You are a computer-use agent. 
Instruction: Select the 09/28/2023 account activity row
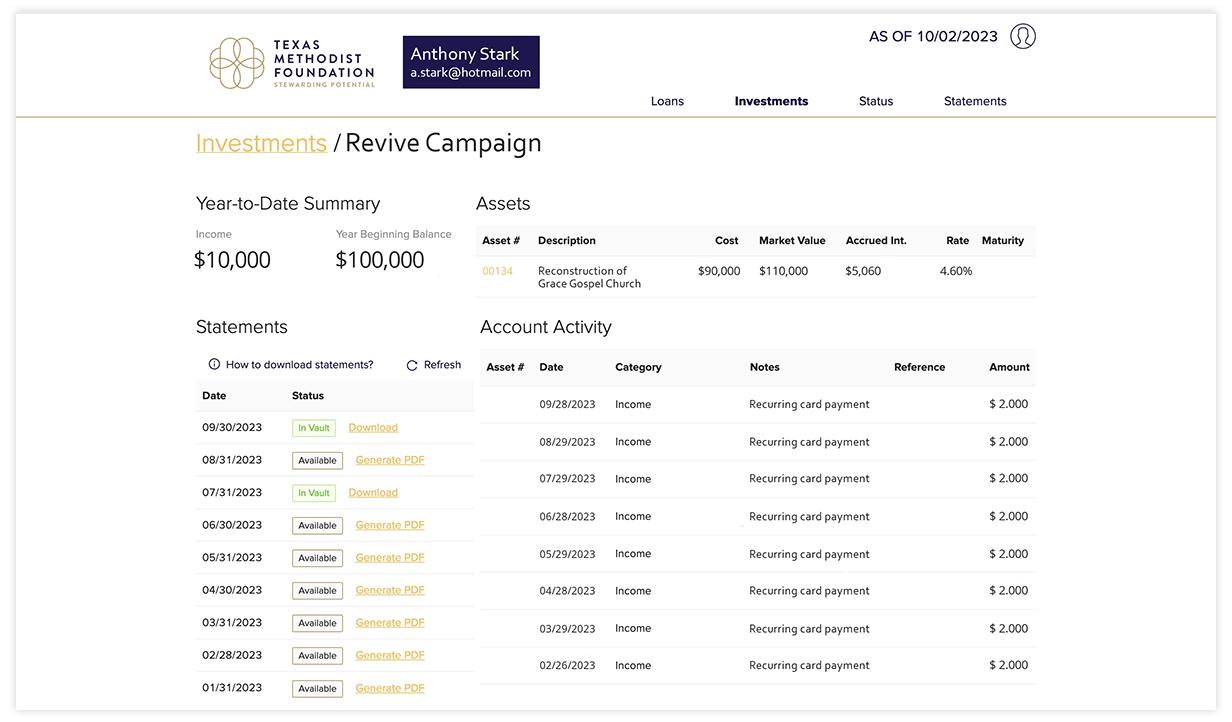click(x=757, y=405)
